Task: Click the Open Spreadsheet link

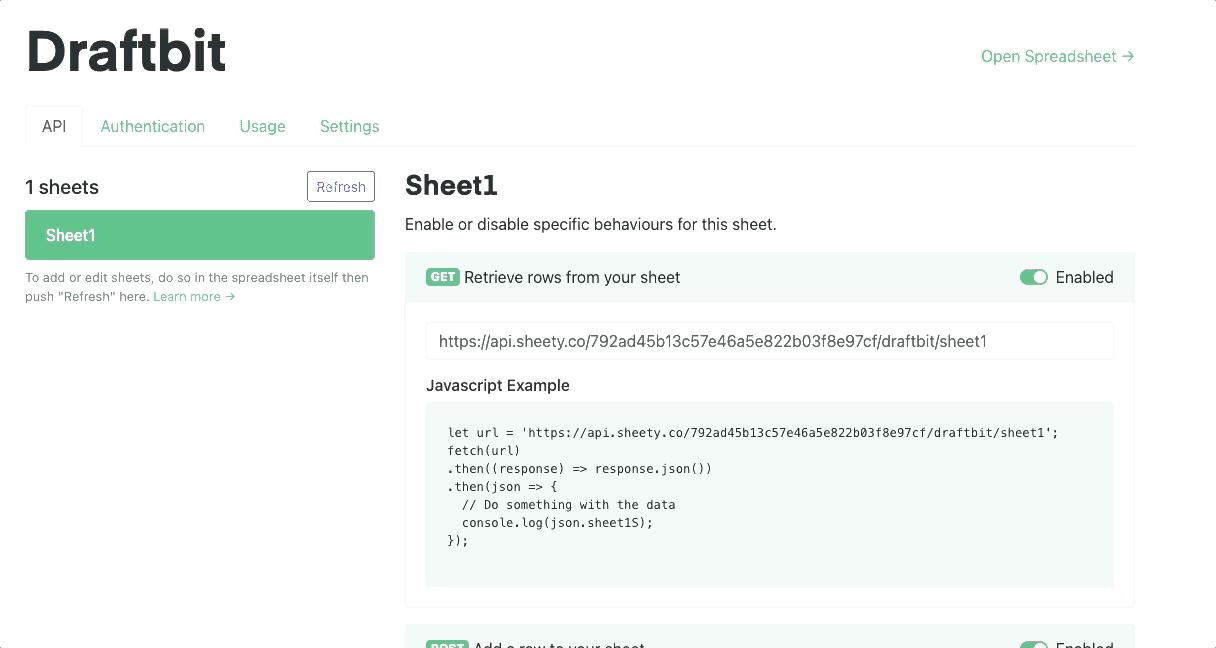Action: click(1057, 56)
